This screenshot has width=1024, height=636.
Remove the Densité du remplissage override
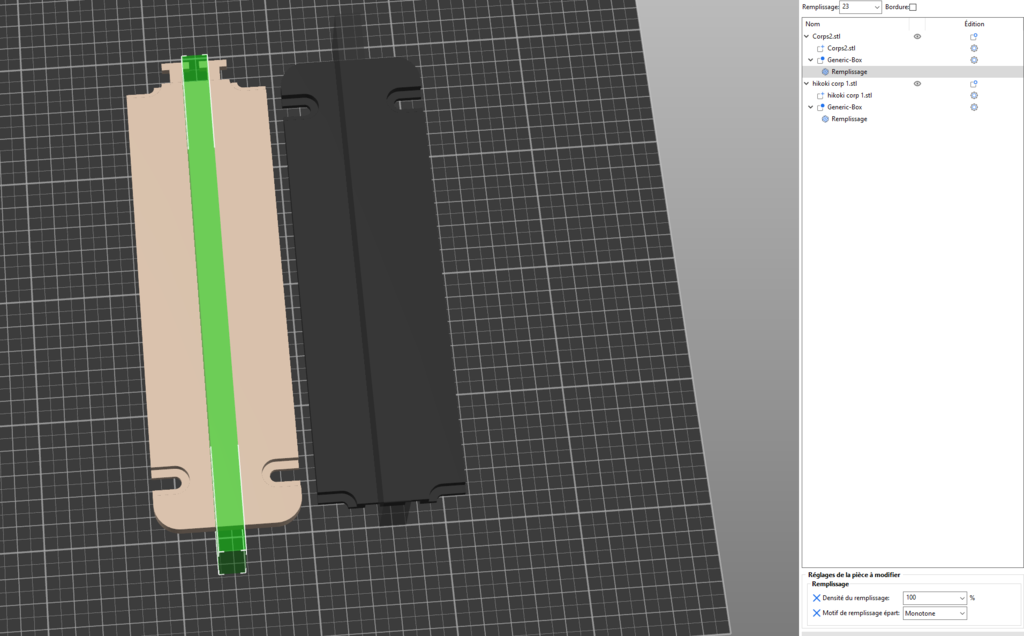coord(816,597)
